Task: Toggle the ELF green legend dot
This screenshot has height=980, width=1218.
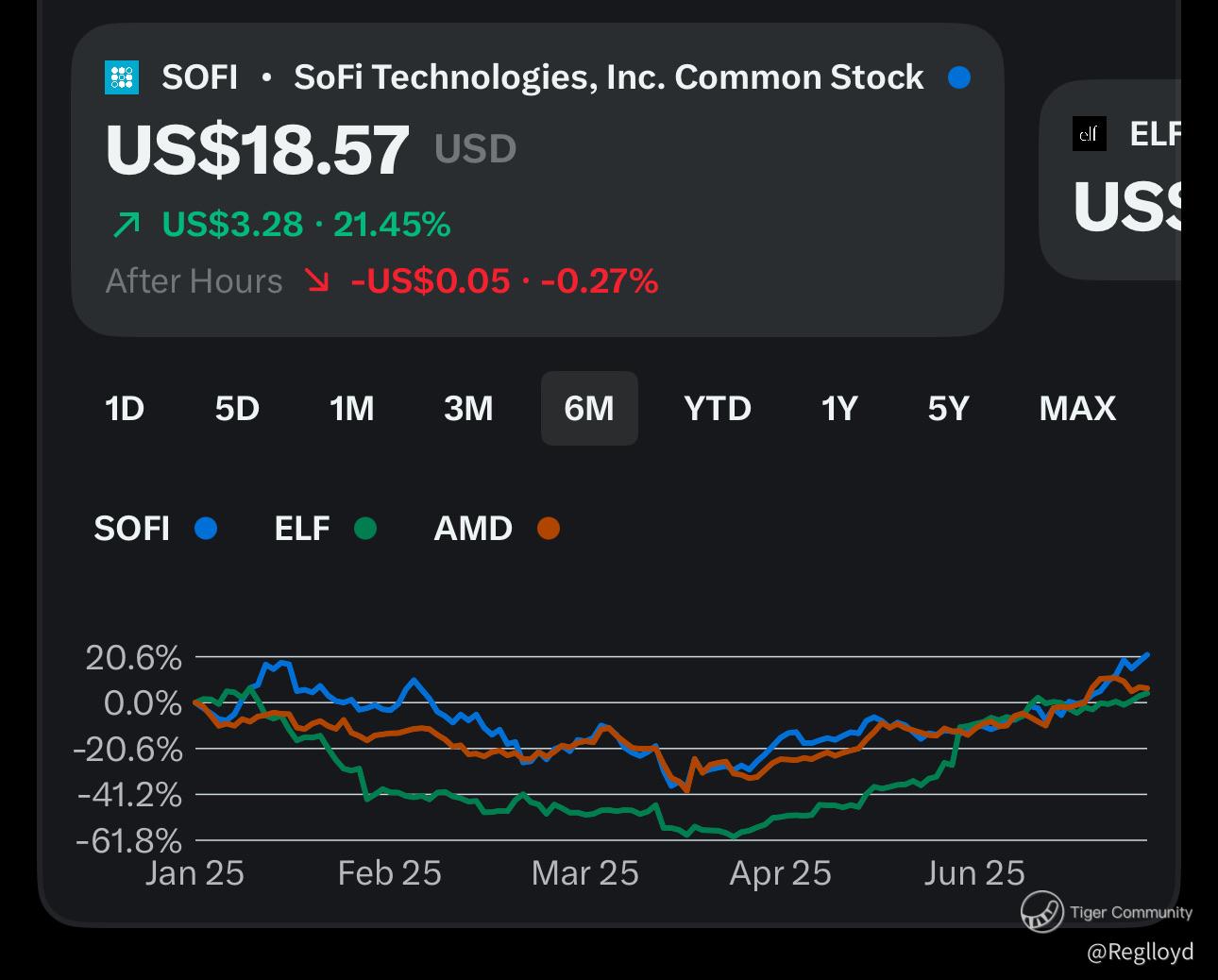Action: click(365, 529)
